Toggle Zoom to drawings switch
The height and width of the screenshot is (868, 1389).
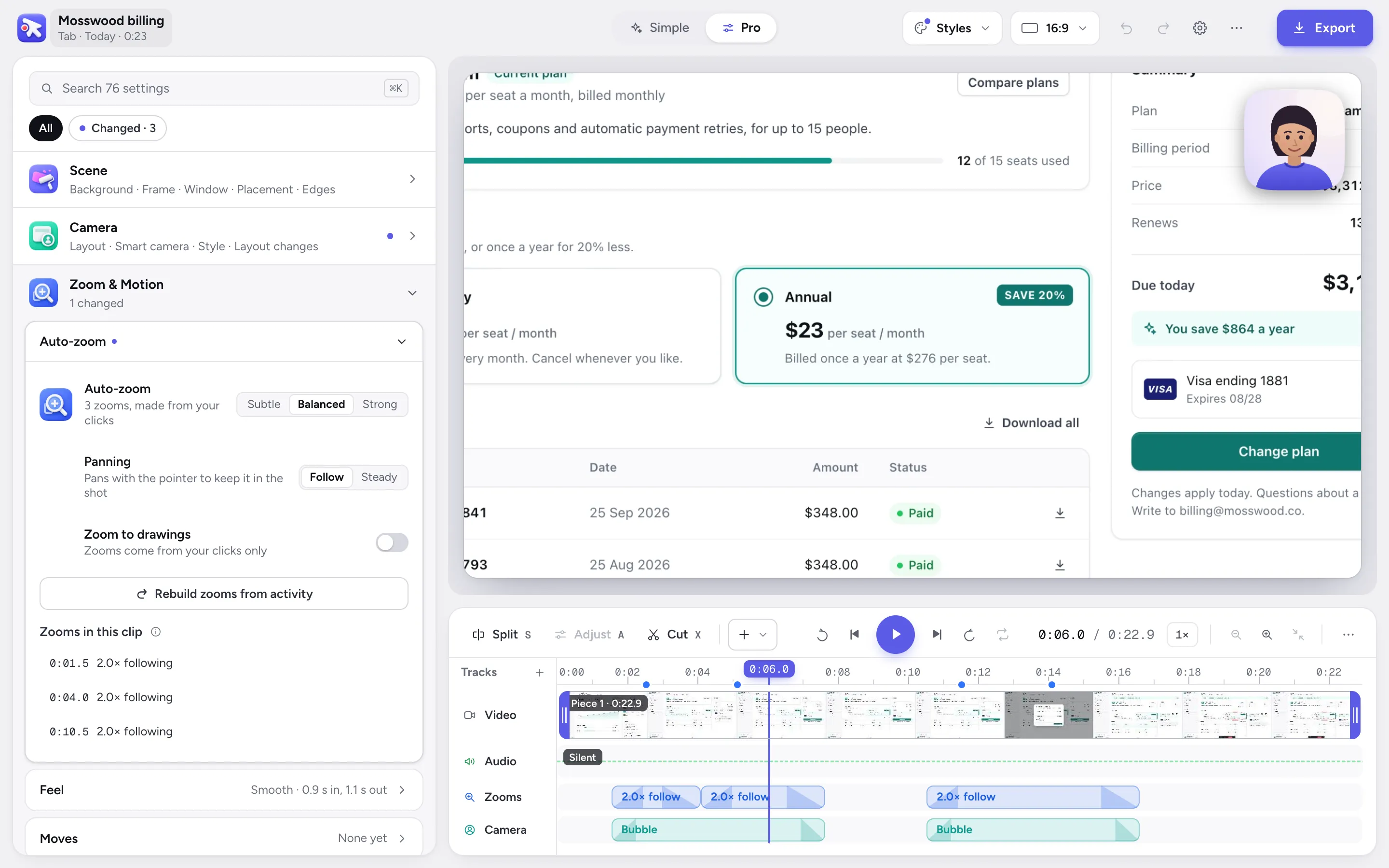pyautogui.click(x=392, y=542)
